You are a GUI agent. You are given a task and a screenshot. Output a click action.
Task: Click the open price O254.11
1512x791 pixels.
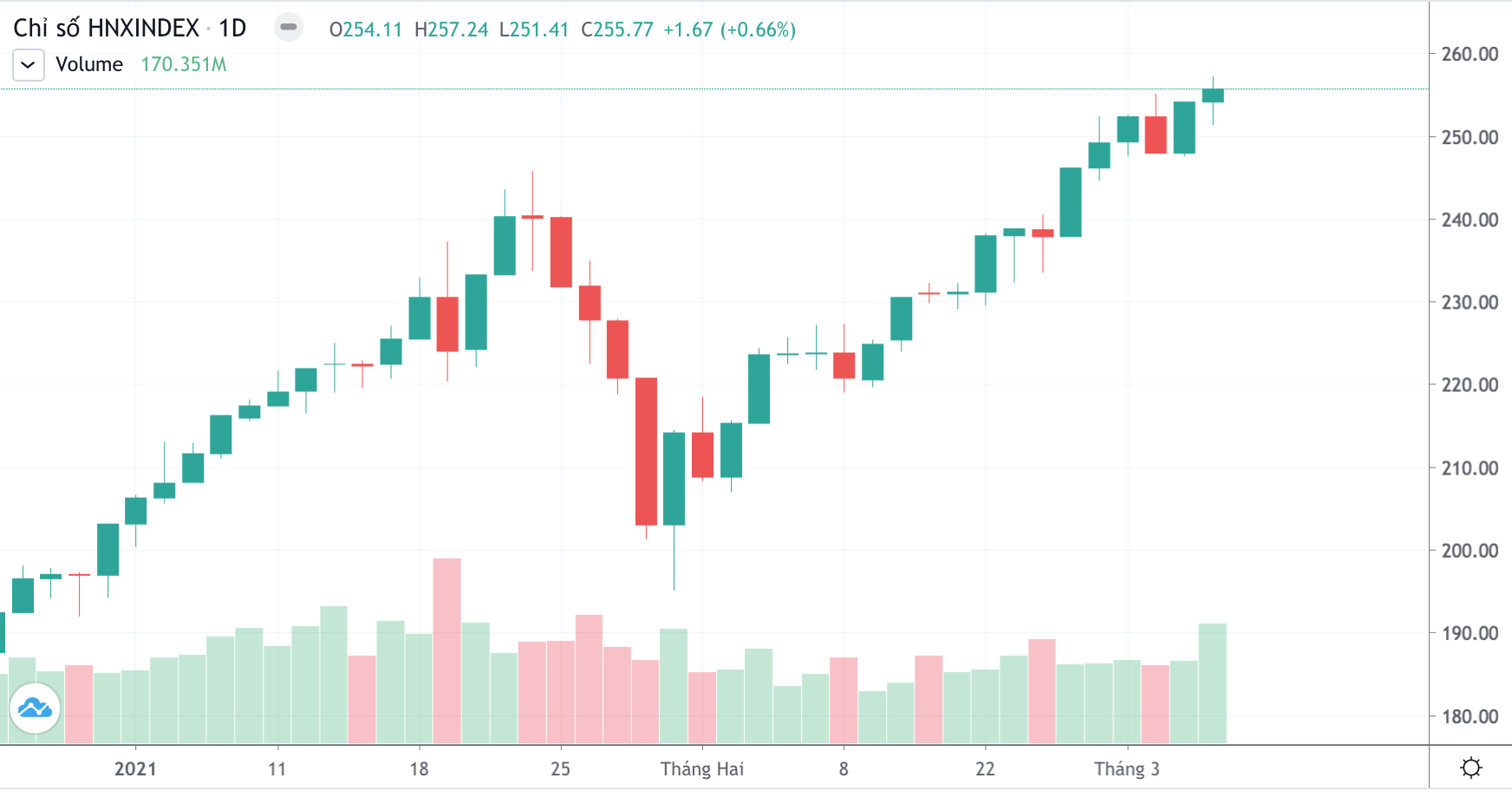point(366,29)
